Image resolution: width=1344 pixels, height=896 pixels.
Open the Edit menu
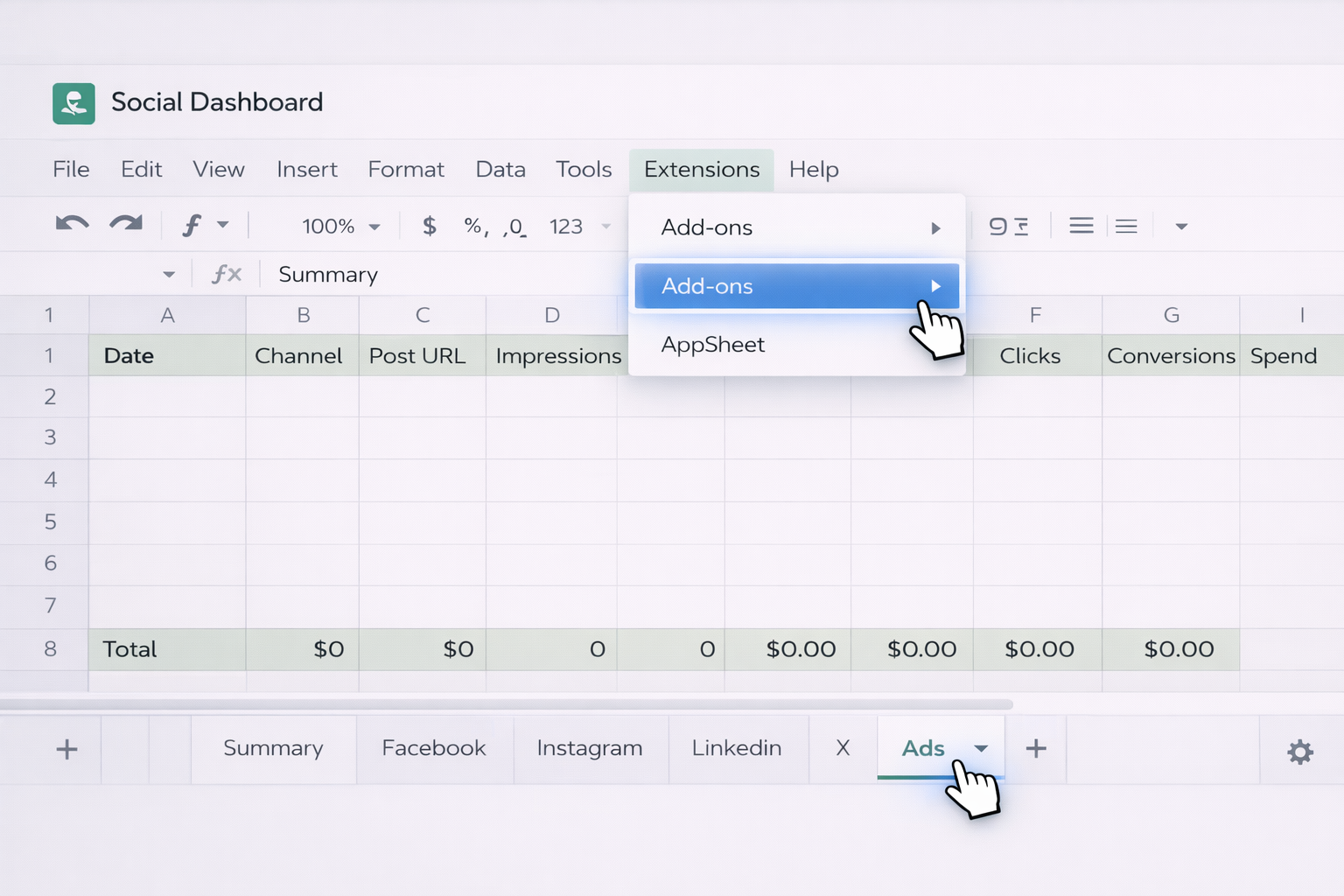pyautogui.click(x=142, y=169)
